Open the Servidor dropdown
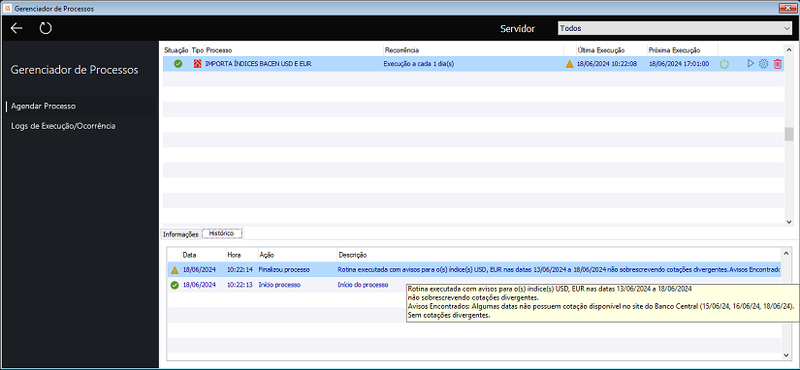800x370 pixels. 675,29
